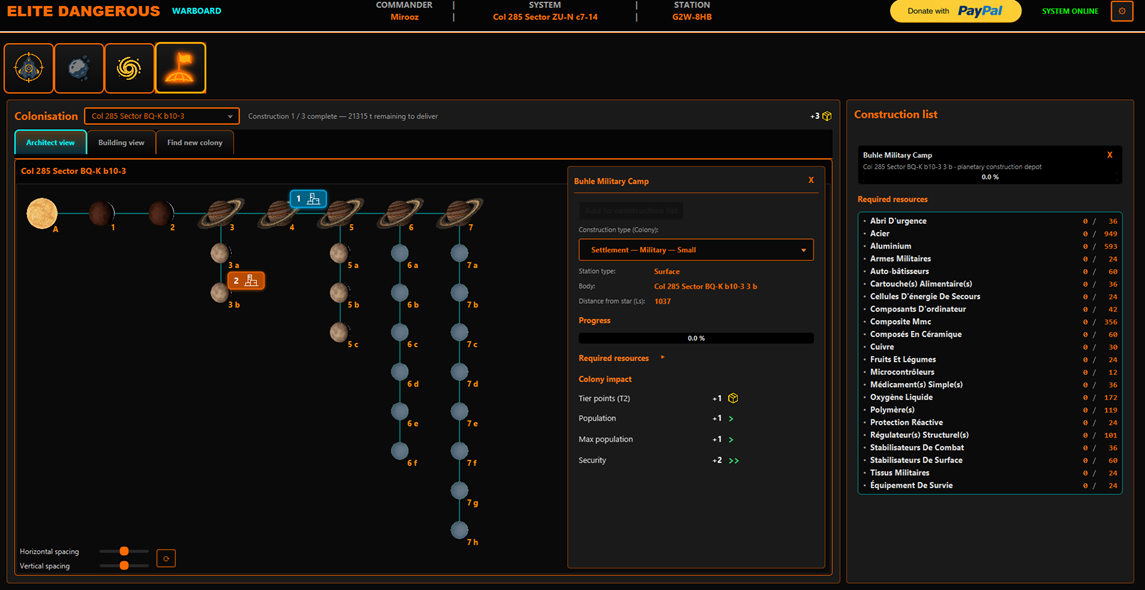This screenshot has height=590, width=1145.
Task: Click the settings gear icon
Action: point(1122,11)
